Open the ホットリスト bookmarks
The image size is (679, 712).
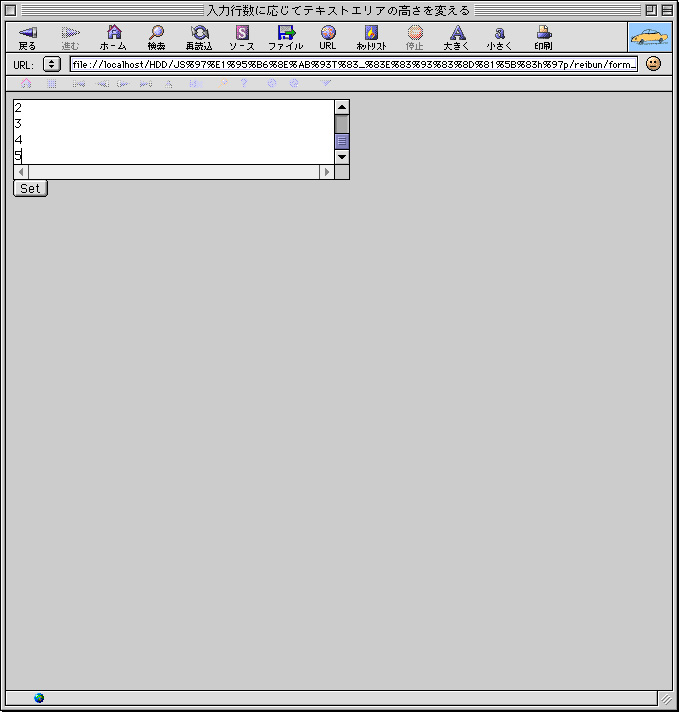click(372, 37)
